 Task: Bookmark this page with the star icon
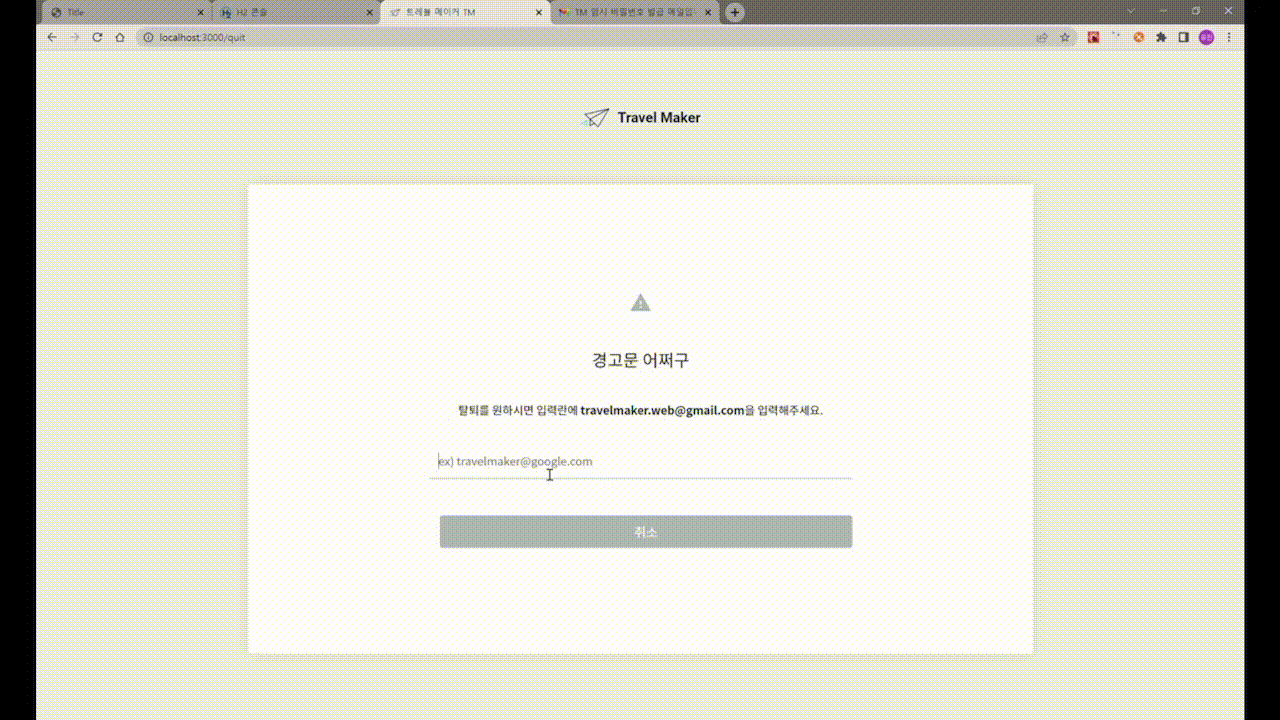tap(1065, 37)
